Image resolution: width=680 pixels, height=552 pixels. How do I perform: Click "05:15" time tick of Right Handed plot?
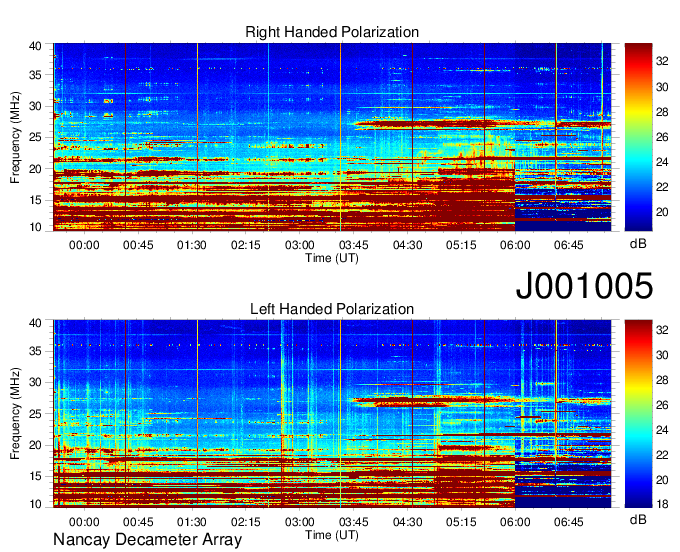pyautogui.click(x=461, y=245)
